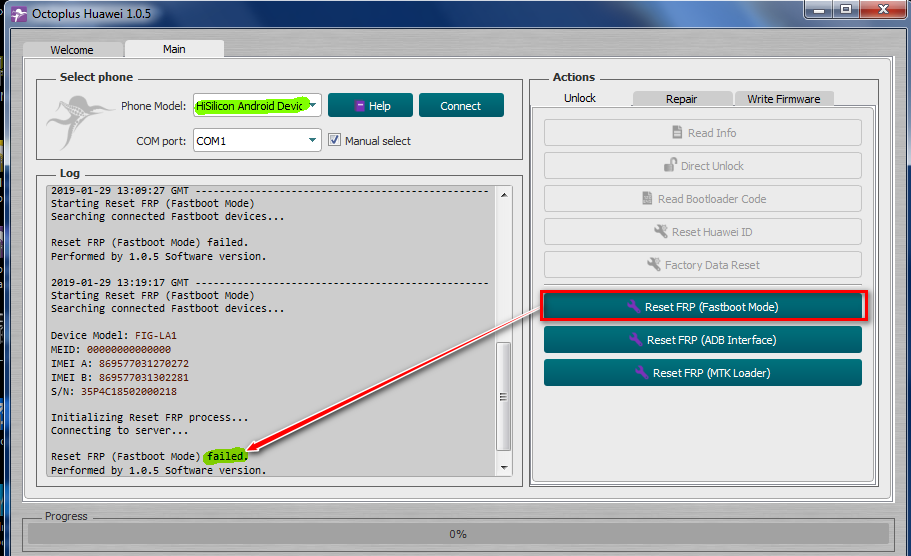Select the Main tab

coord(174,49)
